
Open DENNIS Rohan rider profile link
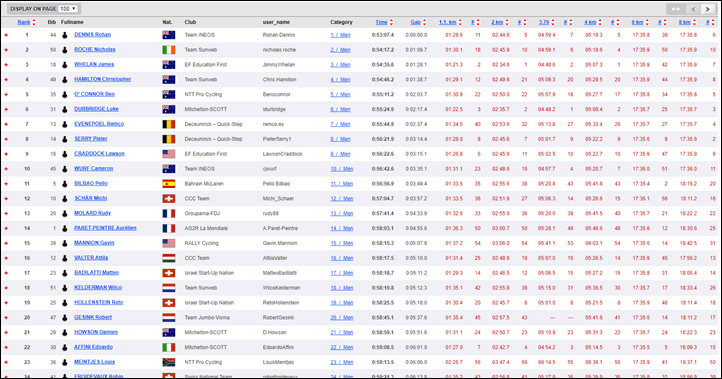tap(92, 35)
